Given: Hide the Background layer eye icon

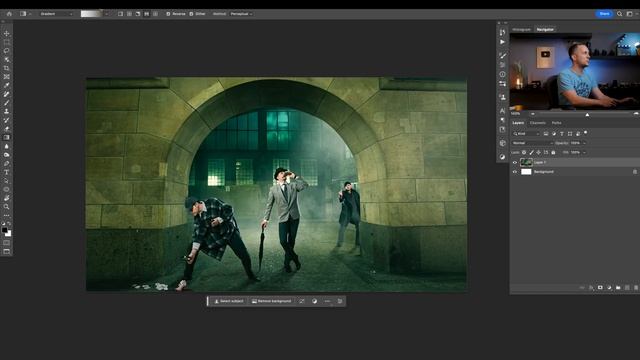Looking at the screenshot, I should pos(515,172).
